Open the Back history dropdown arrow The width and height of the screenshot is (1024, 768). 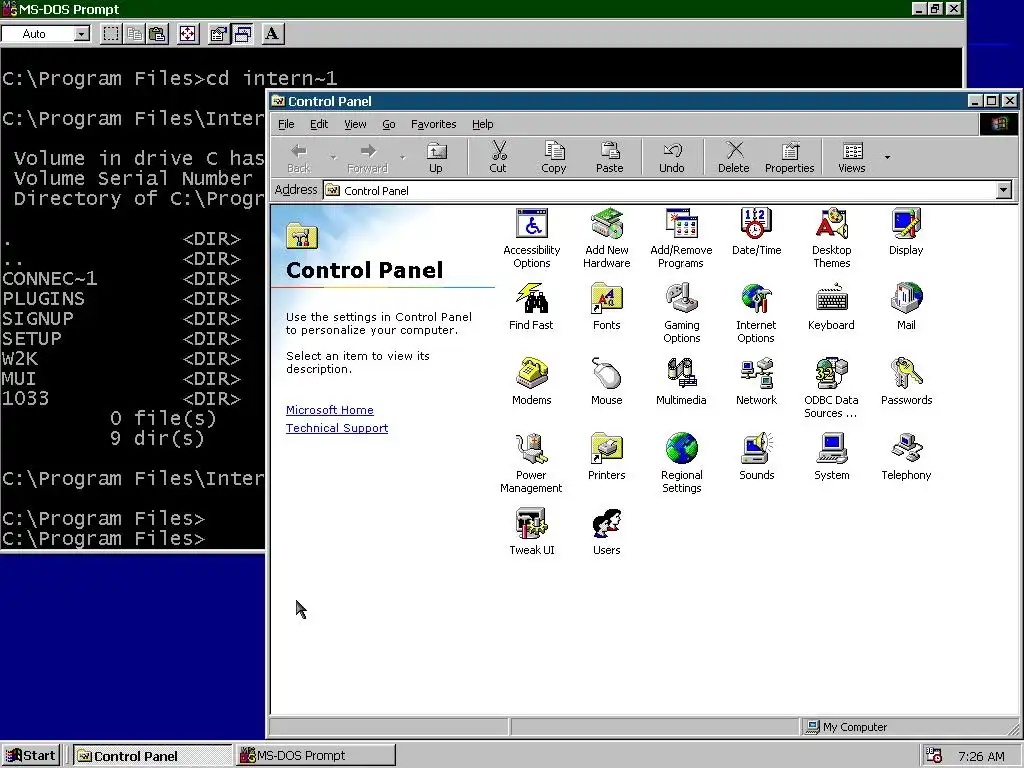(x=333, y=157)
